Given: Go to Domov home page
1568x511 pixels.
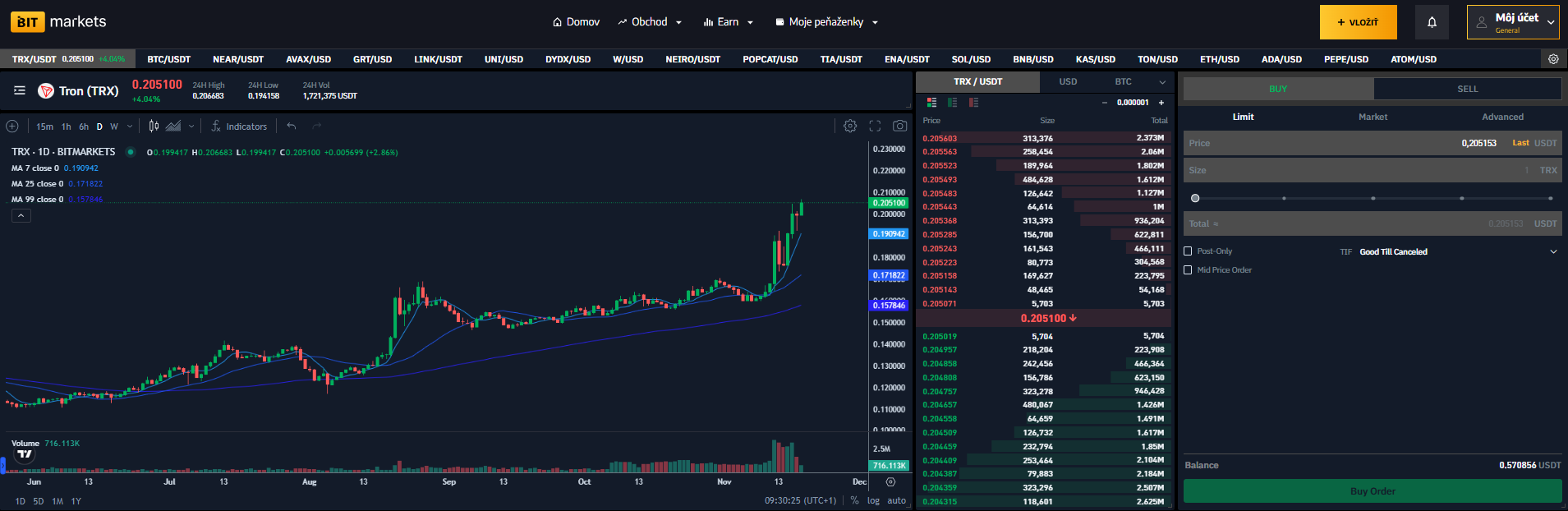Looking at the screenshot, I should (576, 22).
